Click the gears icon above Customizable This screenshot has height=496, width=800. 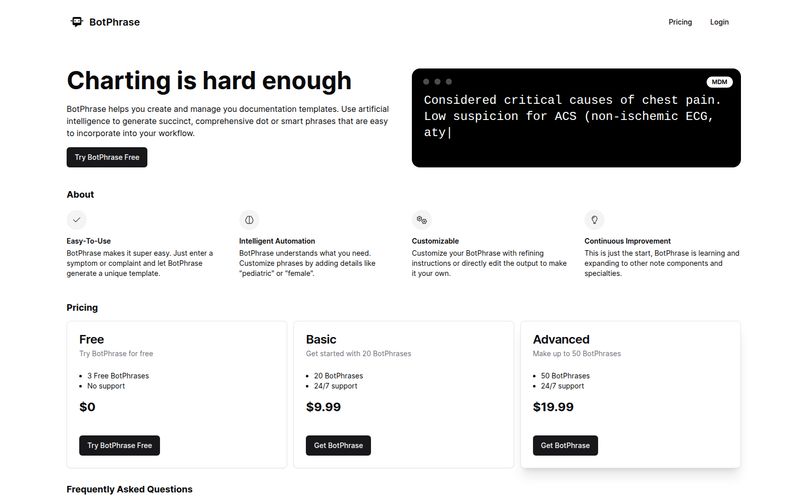421,220
